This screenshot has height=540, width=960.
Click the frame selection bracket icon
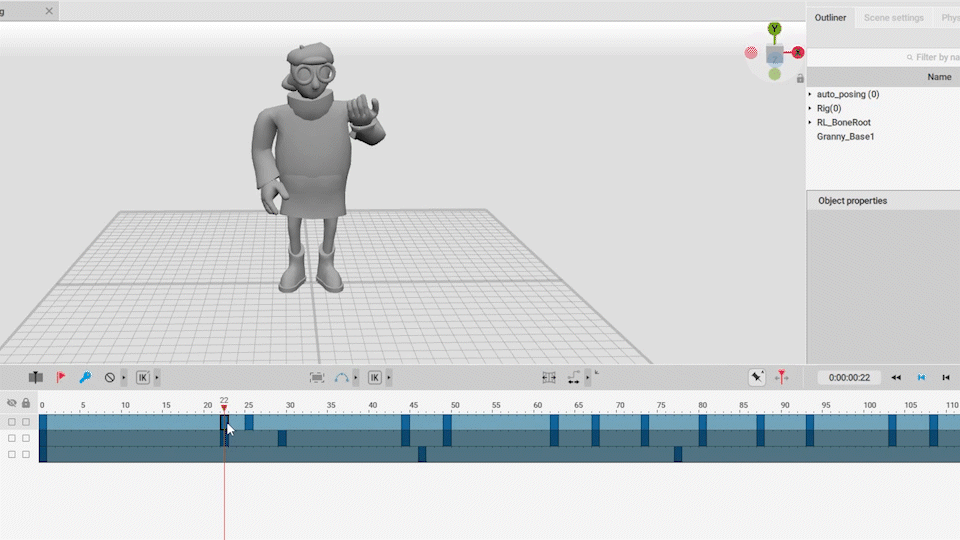pos(317,378)
